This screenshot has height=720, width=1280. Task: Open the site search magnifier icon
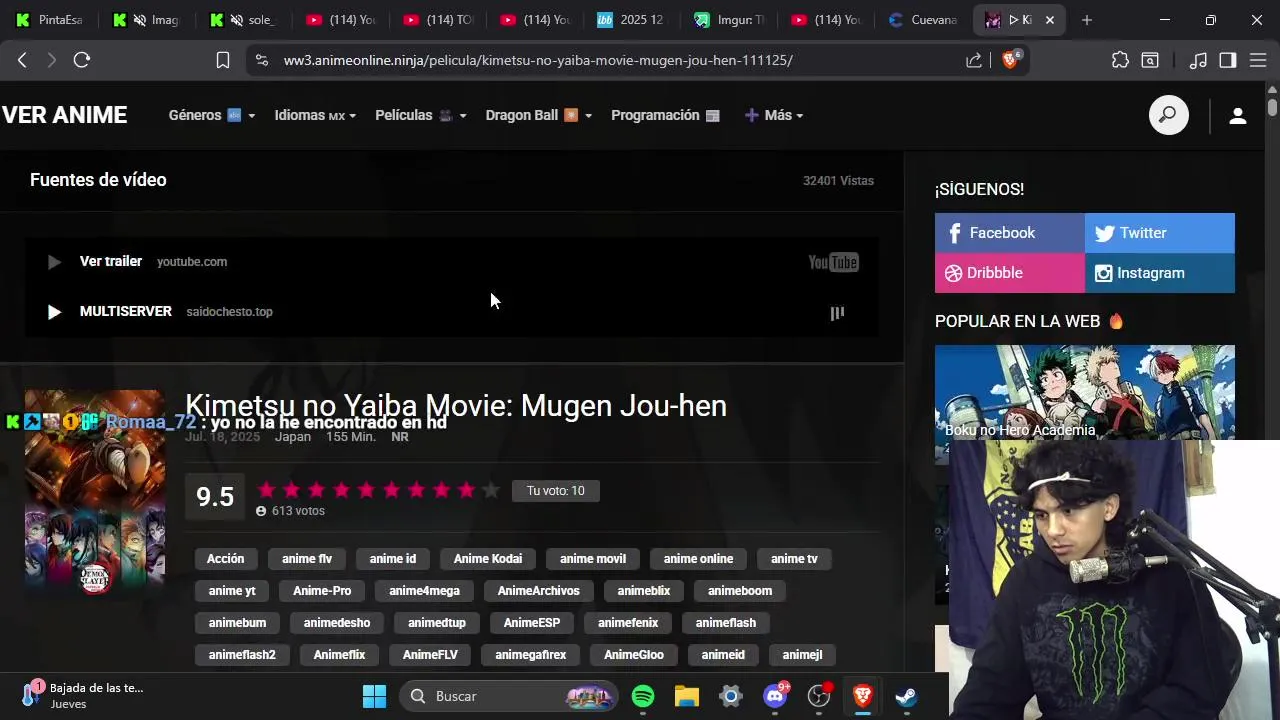1168,115
